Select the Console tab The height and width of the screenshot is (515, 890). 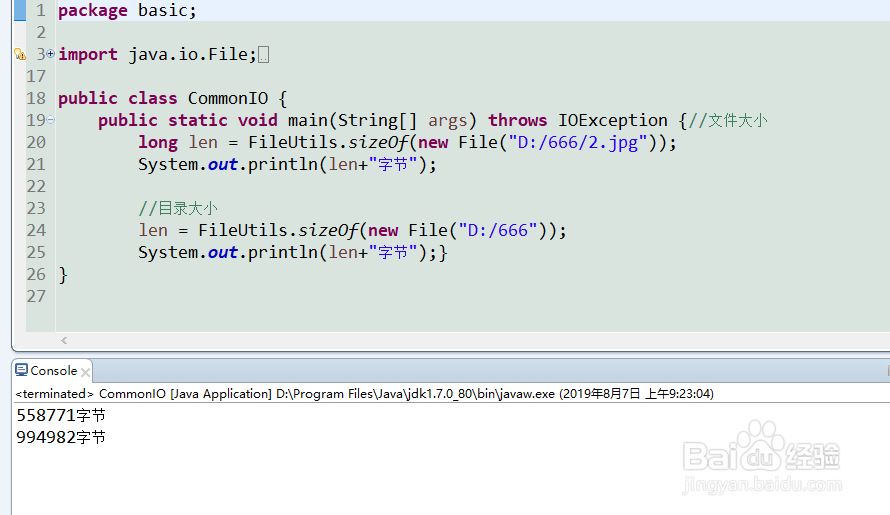[x=53, y=371]
